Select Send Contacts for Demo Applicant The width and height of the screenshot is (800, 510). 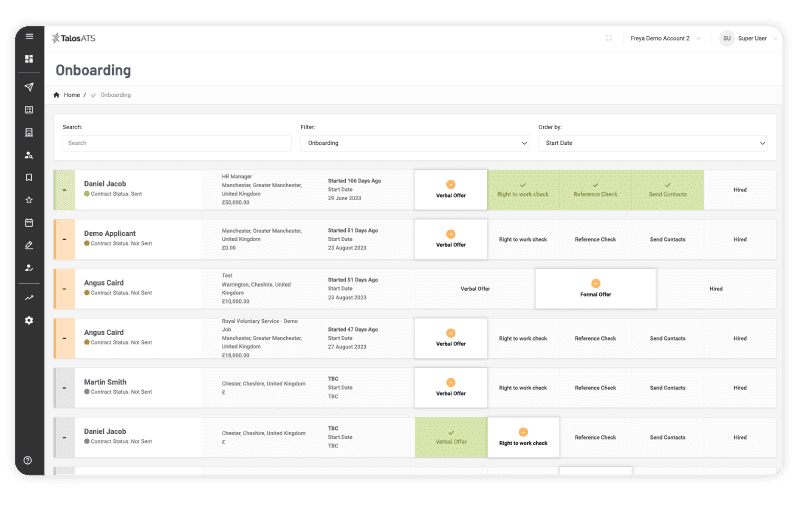[x=668, y=239]
